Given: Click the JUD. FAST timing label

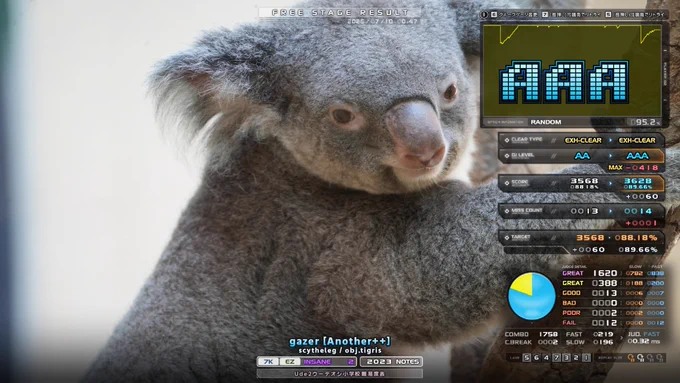Looking at the screenshot, I should point(644,334).
